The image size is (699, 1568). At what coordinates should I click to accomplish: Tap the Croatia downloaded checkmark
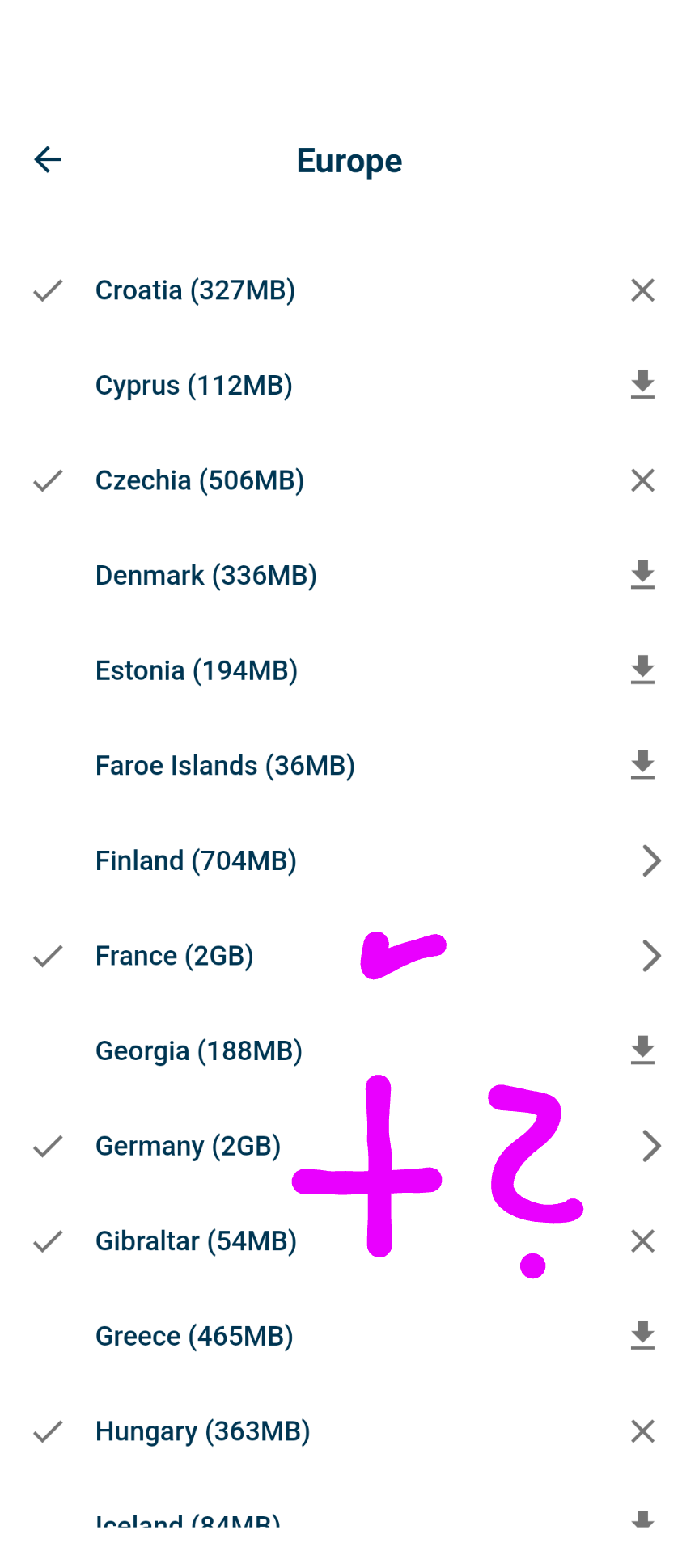(48, 290)
